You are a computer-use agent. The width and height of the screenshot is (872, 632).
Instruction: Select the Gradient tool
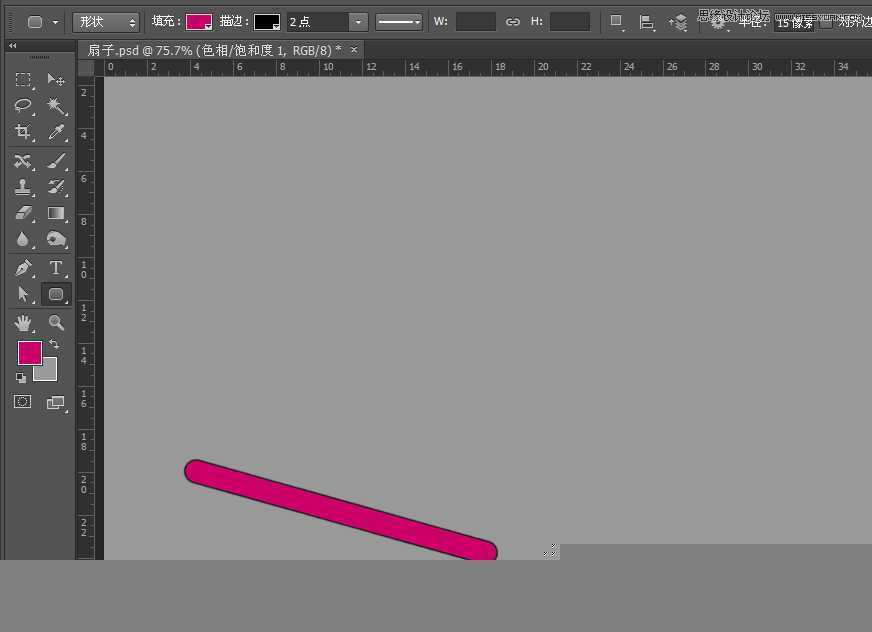pyautogui.click(x=56, y=213)
